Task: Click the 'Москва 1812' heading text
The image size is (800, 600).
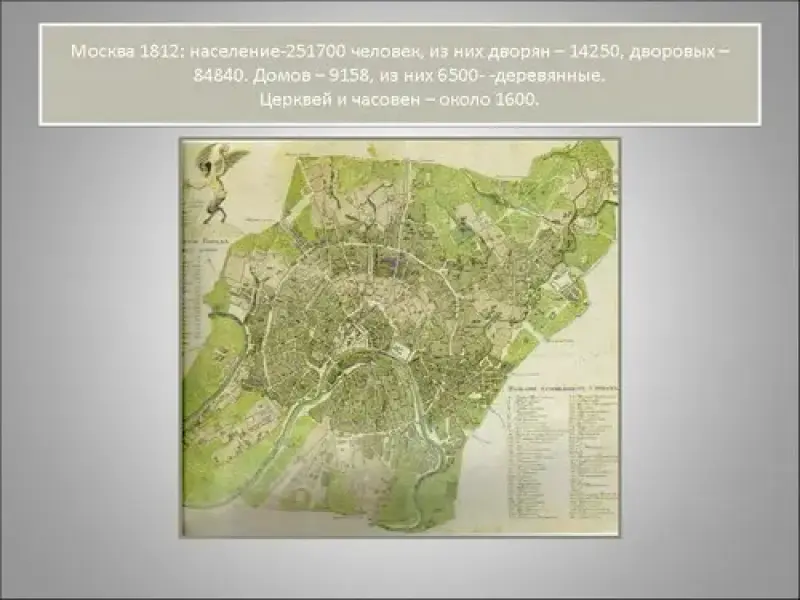Action: coord(111,51)
